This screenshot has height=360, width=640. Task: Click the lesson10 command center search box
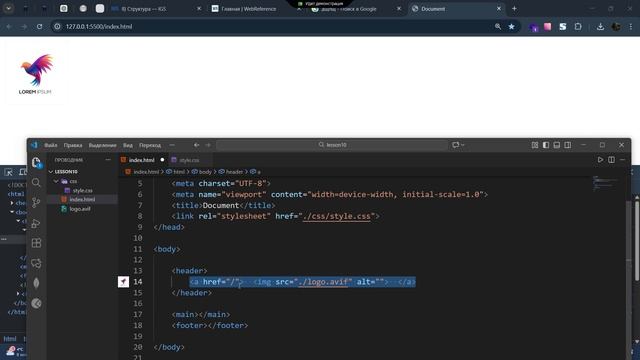pos(332,145)
